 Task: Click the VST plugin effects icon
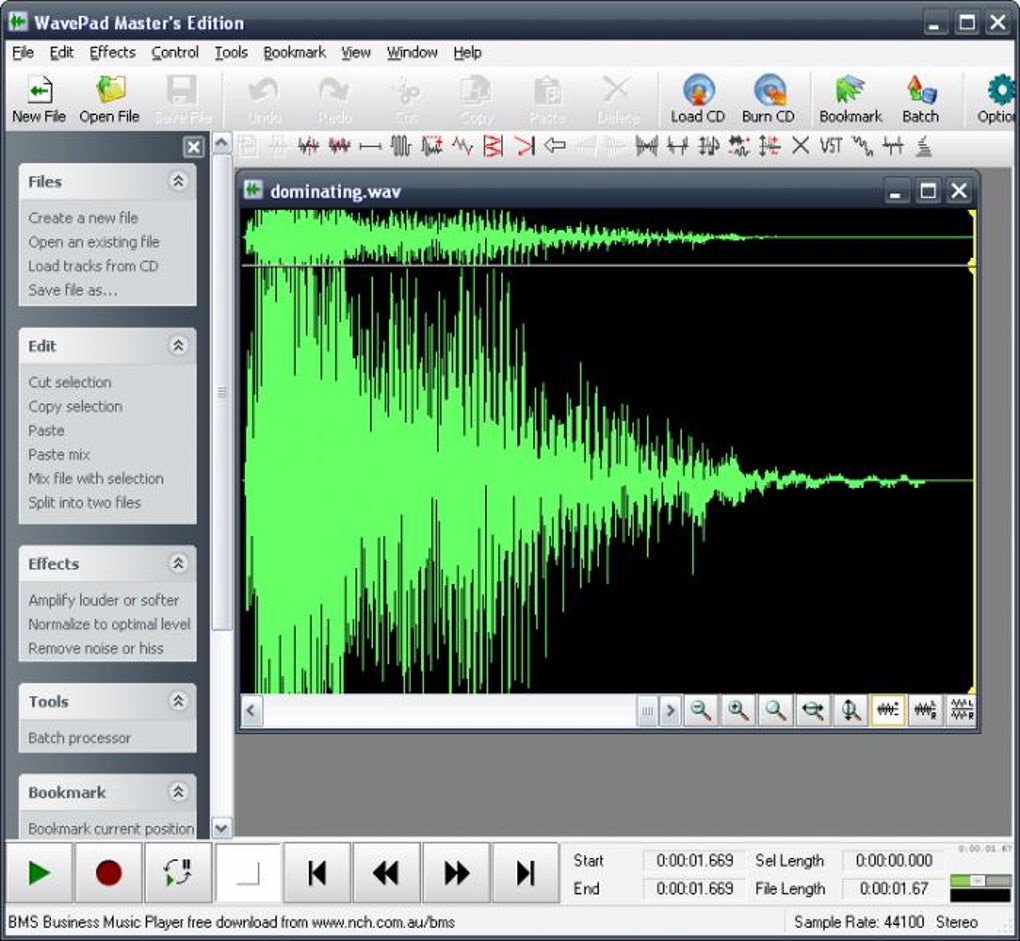831,146
